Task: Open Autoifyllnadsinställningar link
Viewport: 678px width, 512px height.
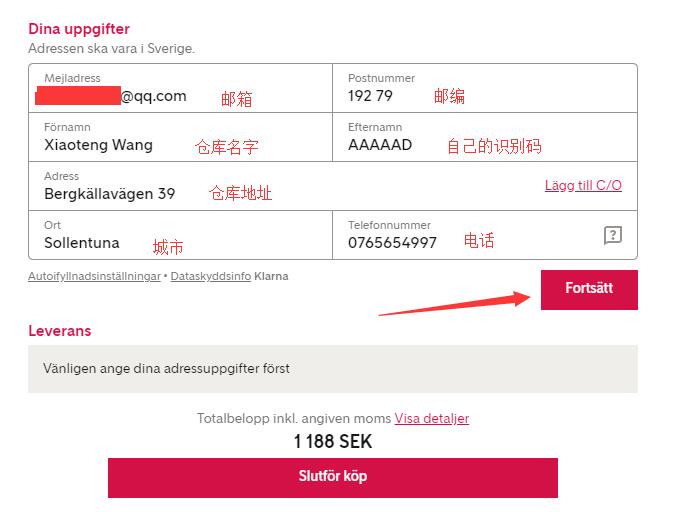Action: (x=94, y=276)
